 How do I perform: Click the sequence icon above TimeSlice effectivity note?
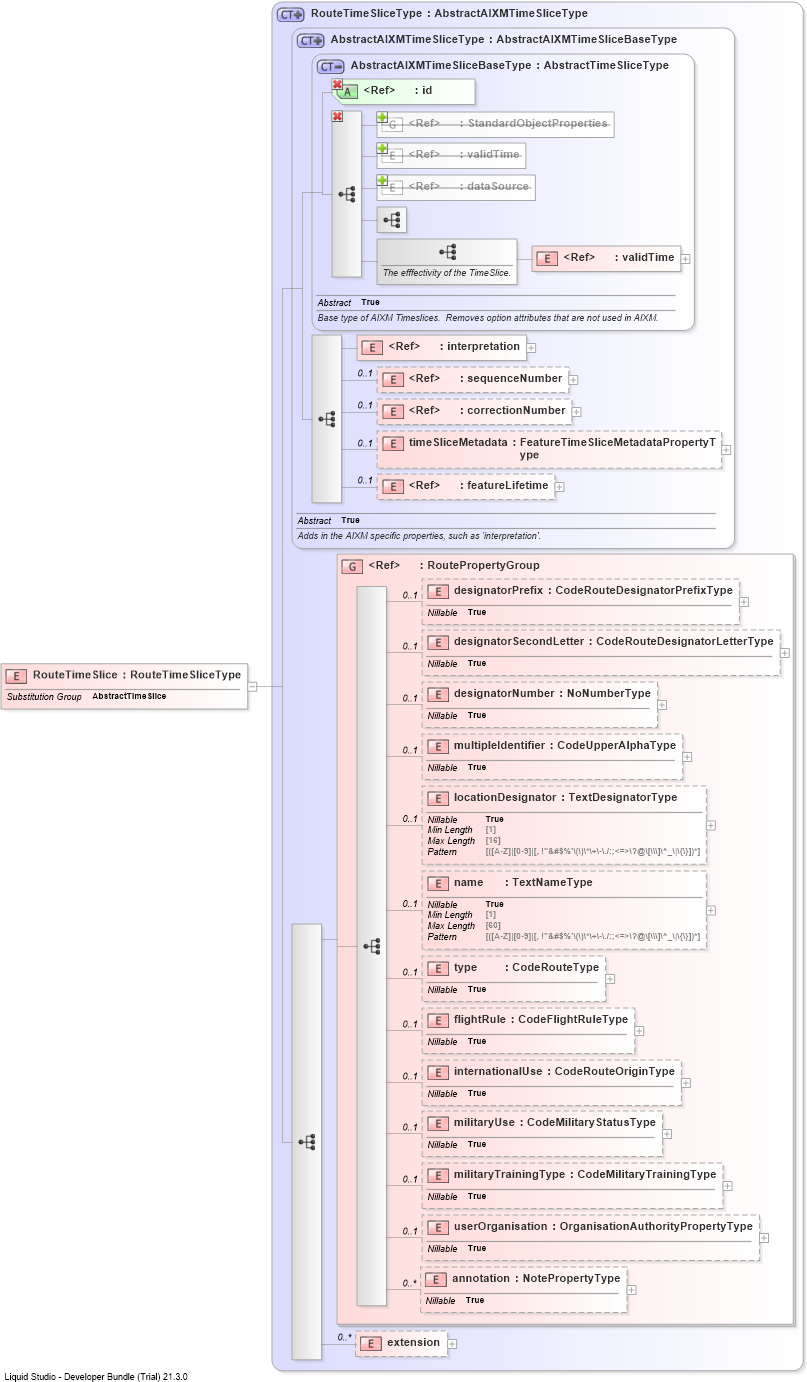(447, 252)
